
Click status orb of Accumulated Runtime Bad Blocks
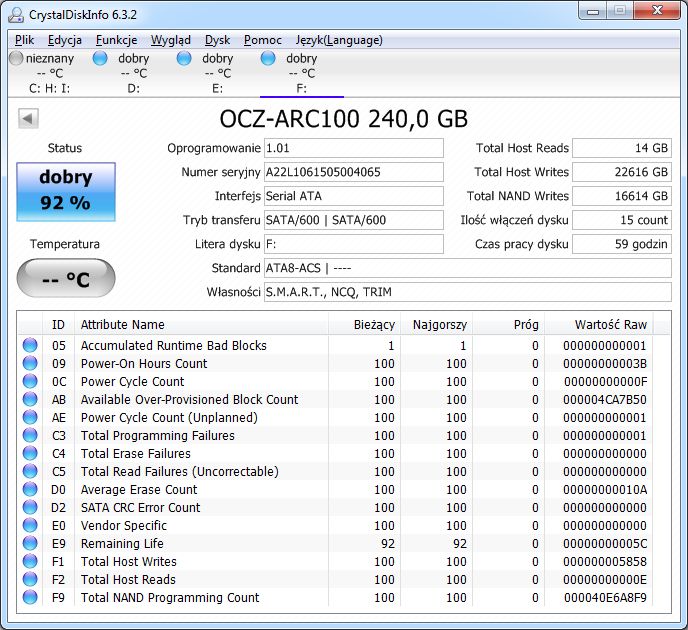tap(30, 345)
